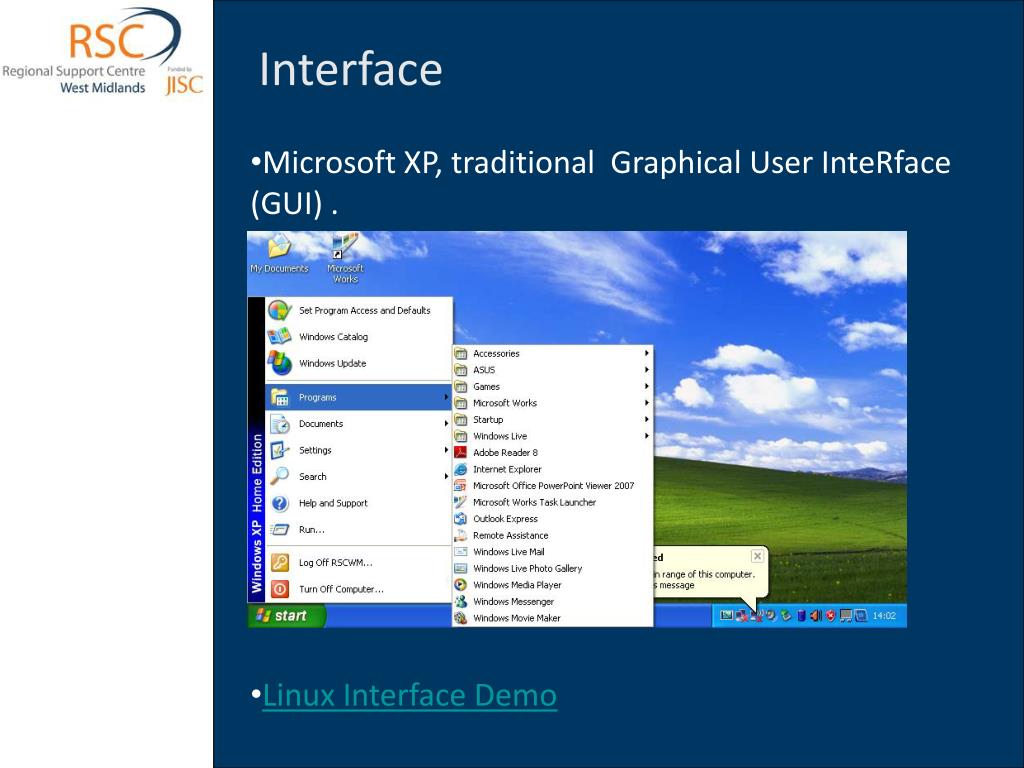Expand the ASUS program folder

(552, 370)
